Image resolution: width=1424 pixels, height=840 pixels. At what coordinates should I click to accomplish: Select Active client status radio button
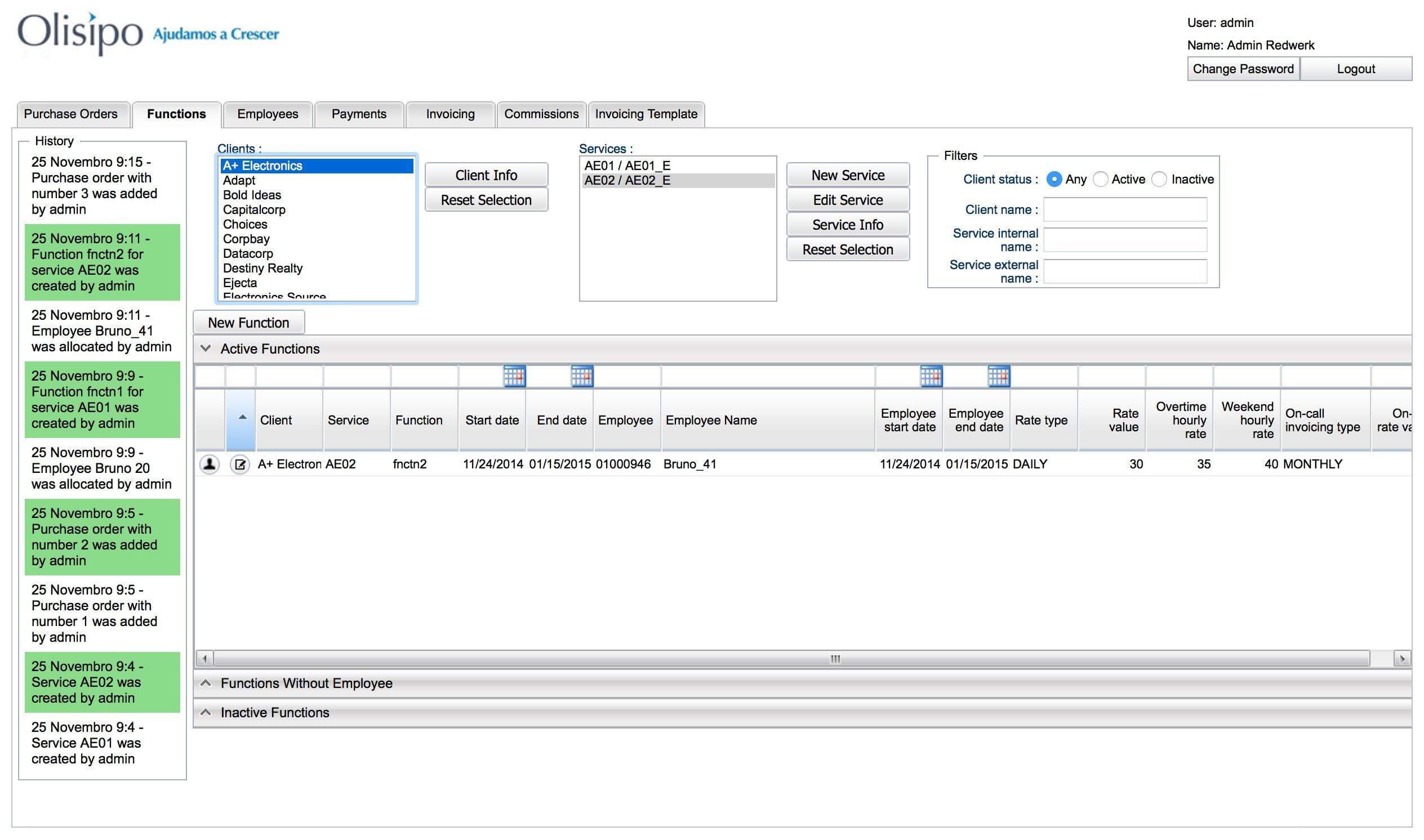click(1100, 180)
